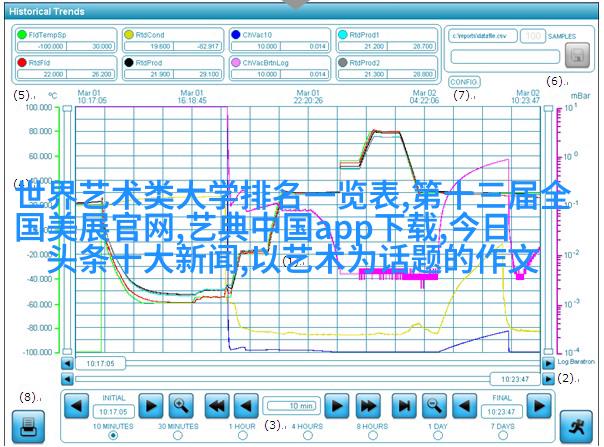Click the green FldTempSp color indicator
604x447 pixels.
click(22, 35)
